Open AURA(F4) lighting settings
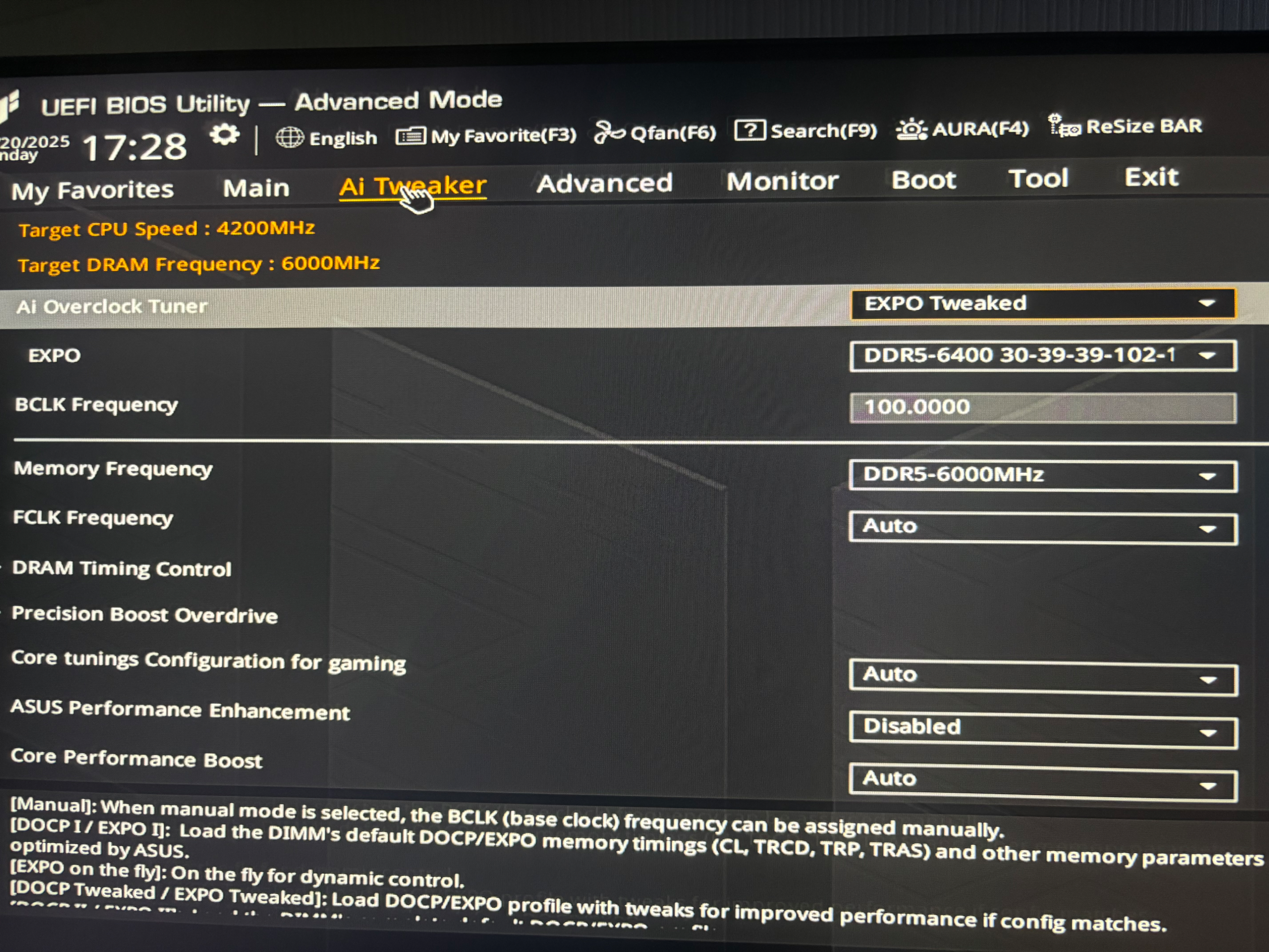Screen dimensions: 1269x952 point(963,128)
